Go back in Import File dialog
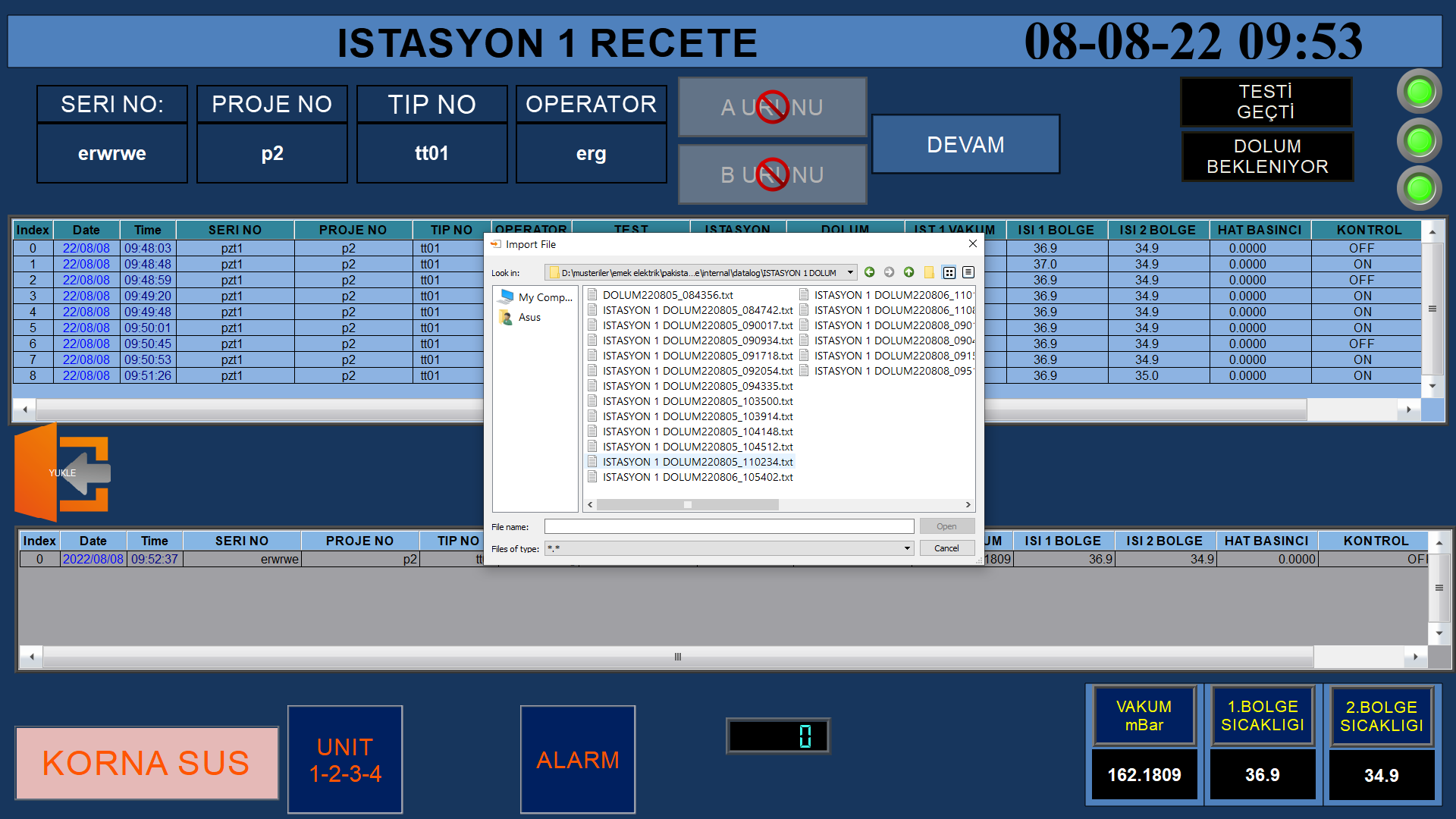The height and width of the screenshot is (819, 1456). (869, 272)
